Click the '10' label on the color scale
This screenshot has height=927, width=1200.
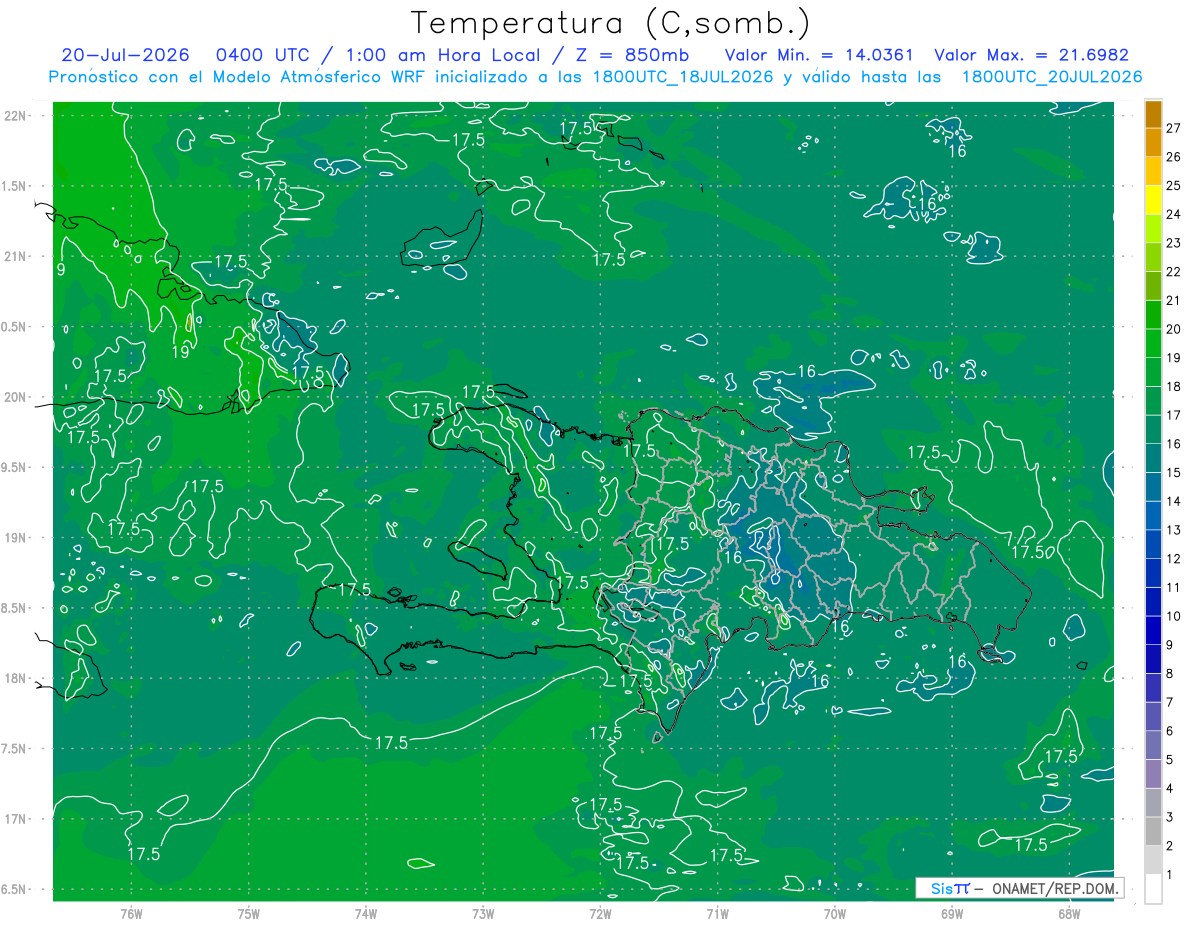tap(1173, 616)
